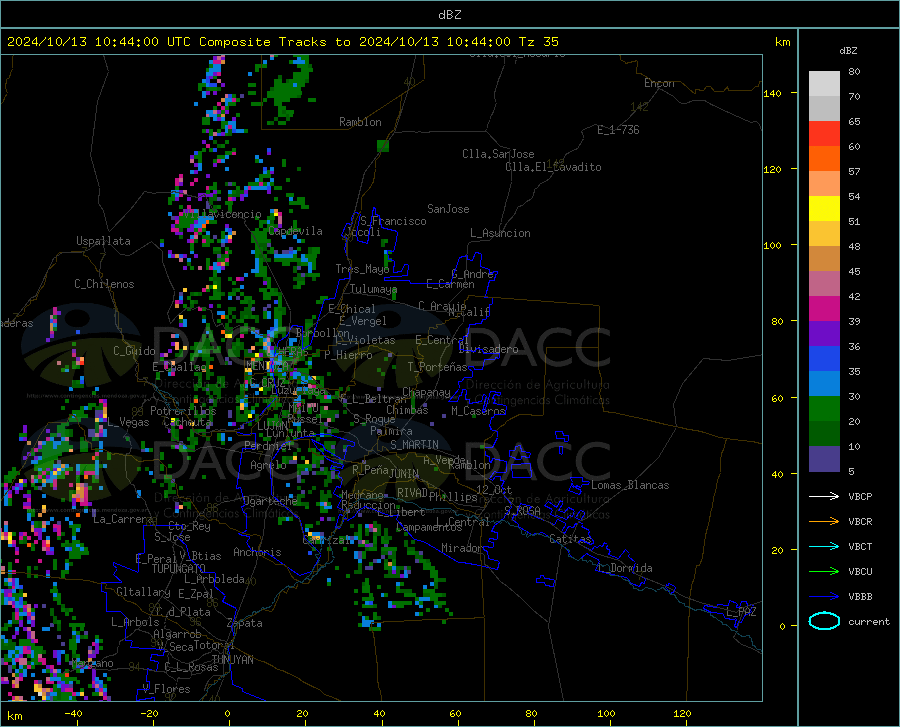900x727 pixels.
Task: Click the T_Porteñas map label
Action: [437, 367]
